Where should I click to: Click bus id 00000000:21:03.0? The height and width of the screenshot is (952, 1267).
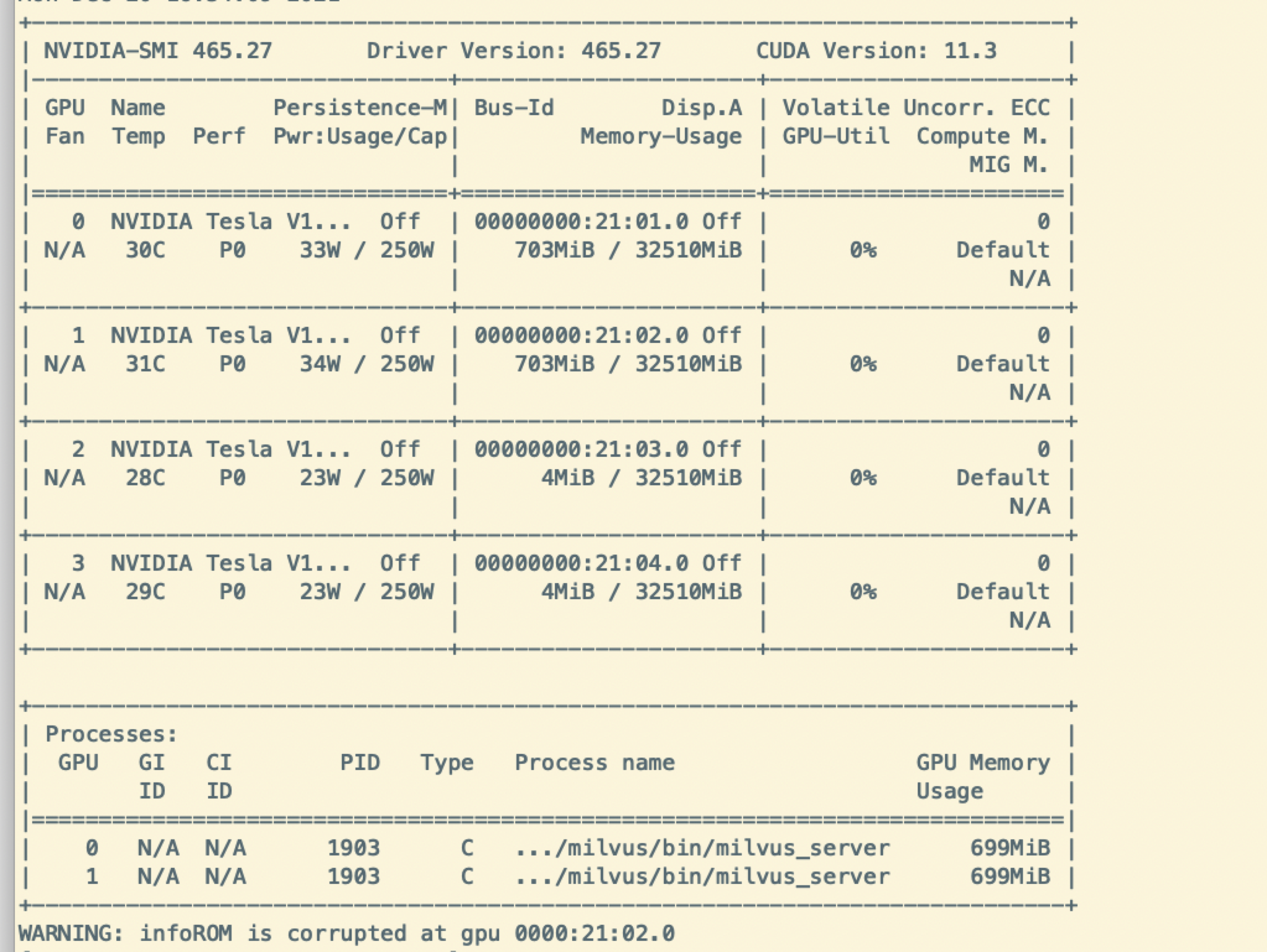[581, 449]
